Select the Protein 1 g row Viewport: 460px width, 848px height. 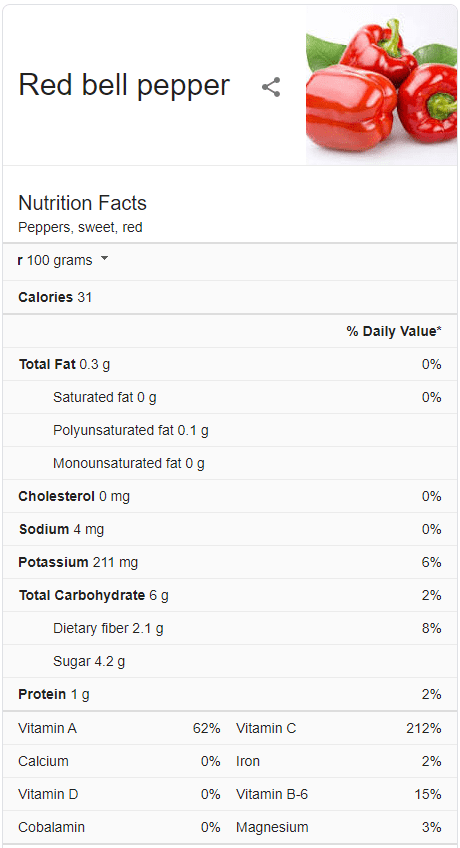point(230,694)
